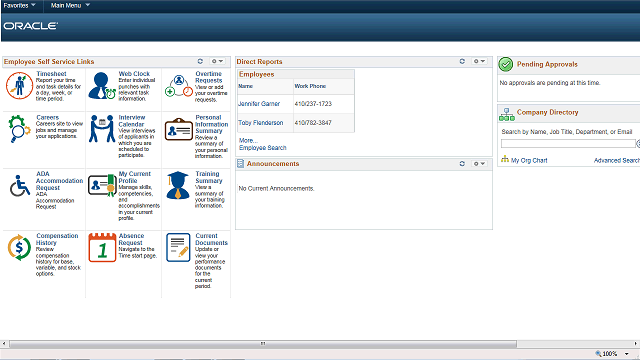Refresh the Announcements pagelet
Screen dimensions: 640x360
click(462, 164)
